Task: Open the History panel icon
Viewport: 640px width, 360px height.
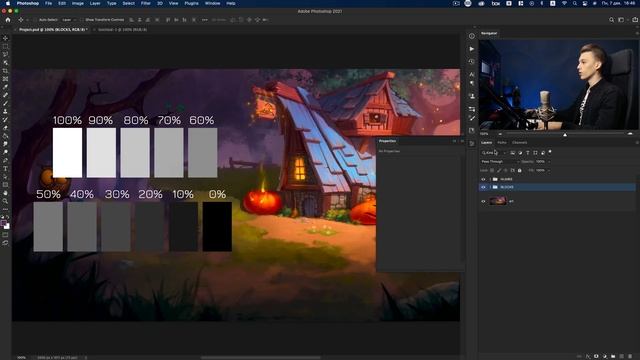Action: coord(472,62)
